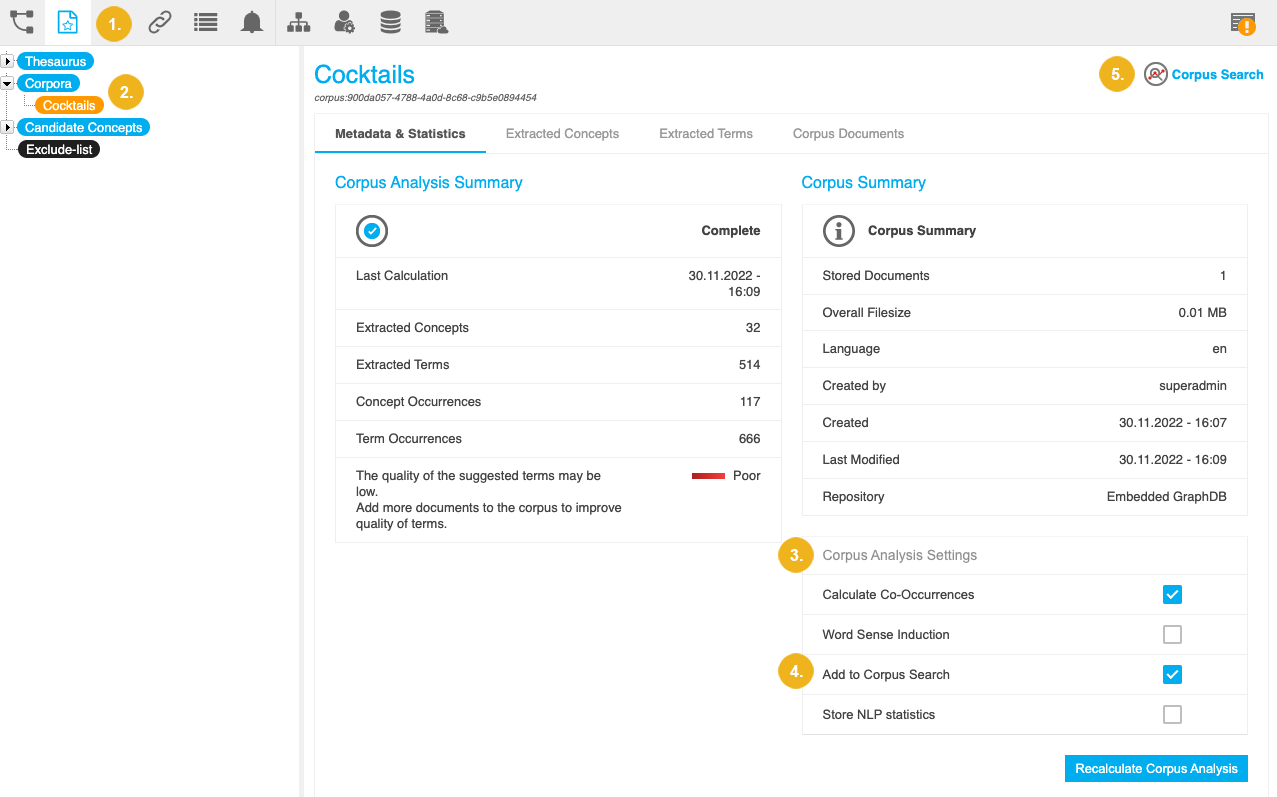
Task: Open the Corpus Search link
Action: click(x=1217, y=75)
